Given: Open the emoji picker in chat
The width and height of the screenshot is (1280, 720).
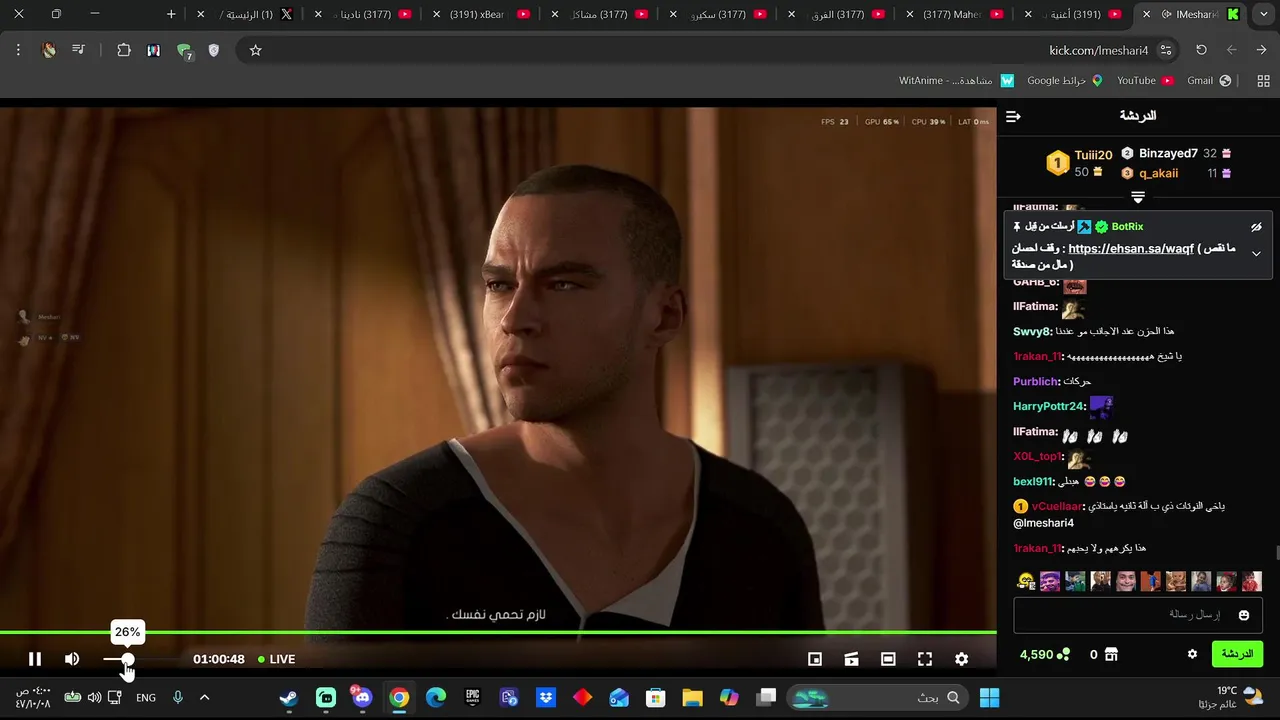Looking at the screenshot, I should pos(1244,615).
